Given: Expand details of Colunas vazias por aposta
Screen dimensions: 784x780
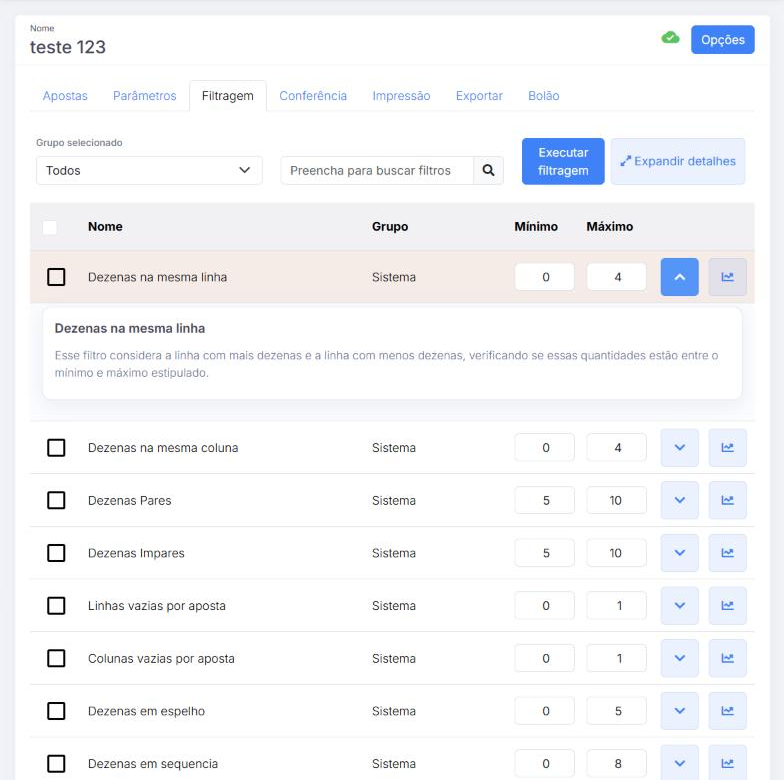Looking at the screenshot, I should pyautogui.click(x=680, y=658).
